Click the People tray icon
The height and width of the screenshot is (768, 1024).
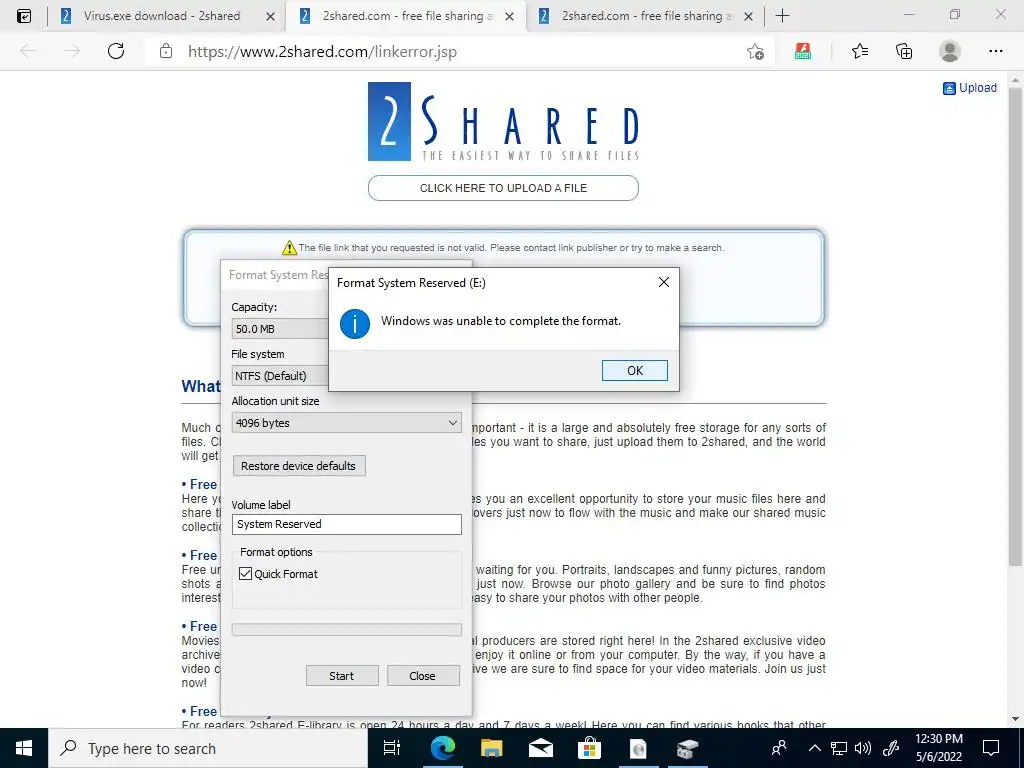coord(778,748)
